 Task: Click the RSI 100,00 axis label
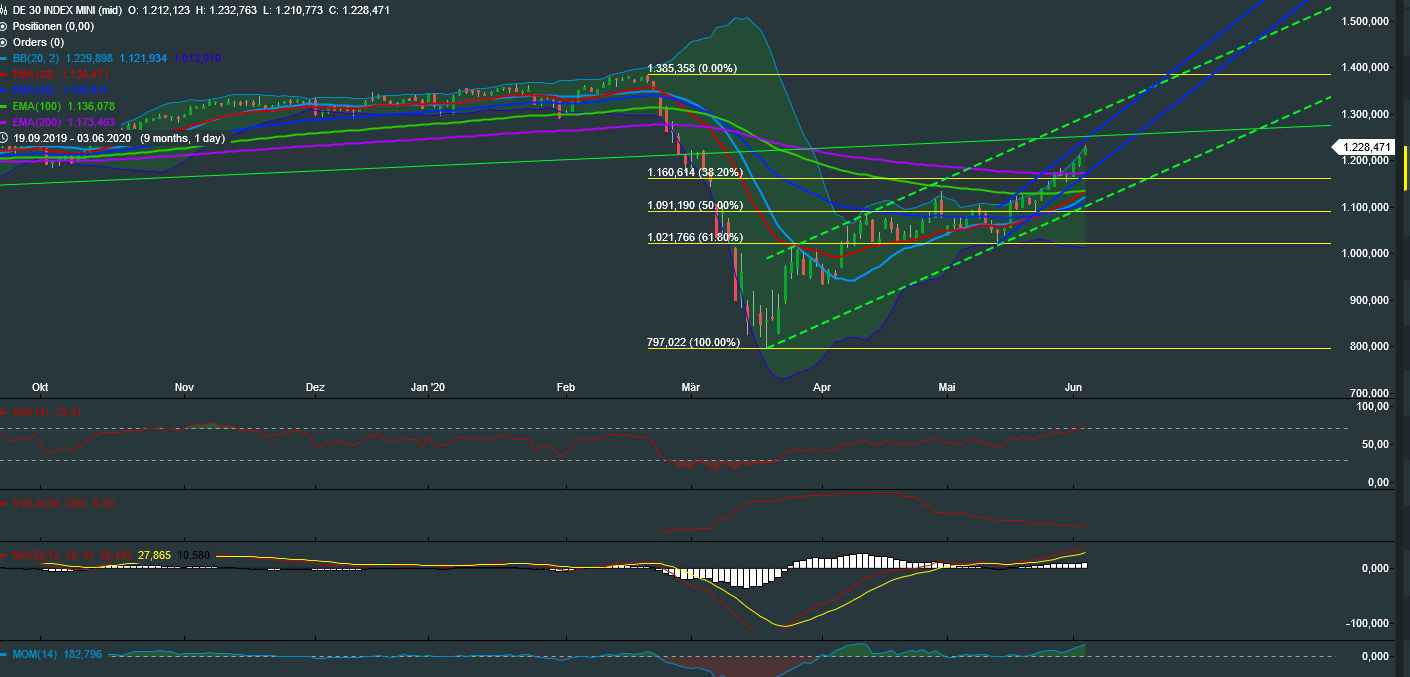tap(1373, 406)
